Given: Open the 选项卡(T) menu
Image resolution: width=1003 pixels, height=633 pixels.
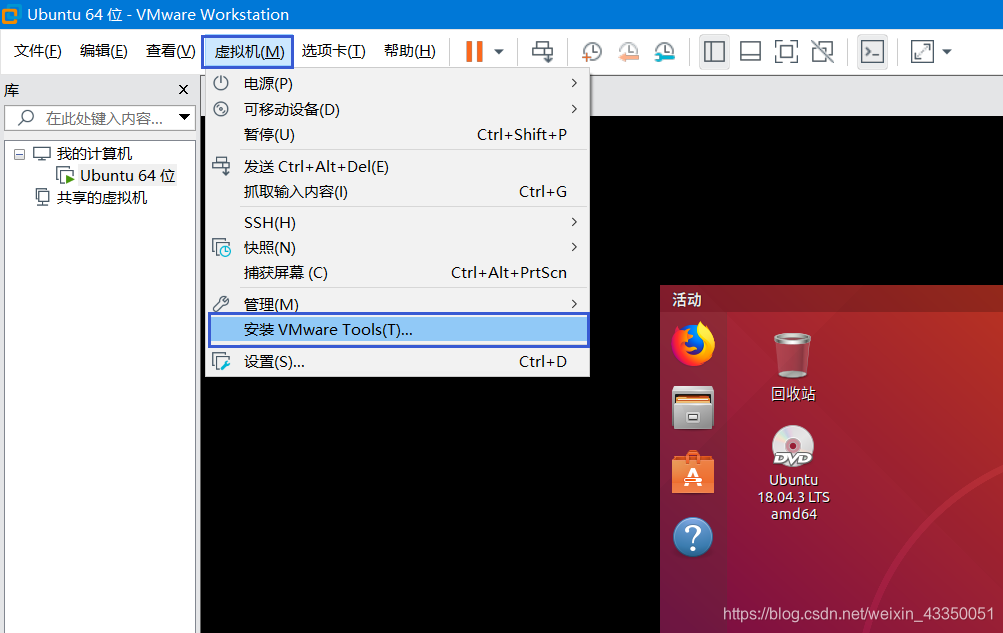Looking at the screenshot, I should 333,51.
